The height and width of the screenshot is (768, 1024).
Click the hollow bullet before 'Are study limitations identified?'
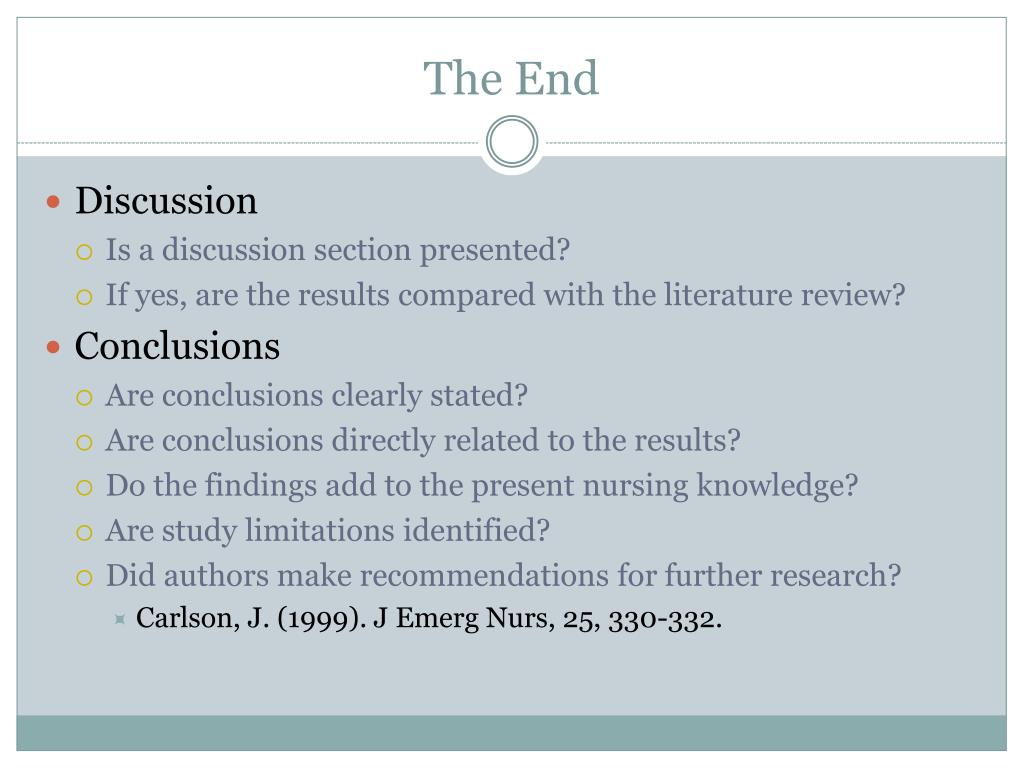(84, 533)
